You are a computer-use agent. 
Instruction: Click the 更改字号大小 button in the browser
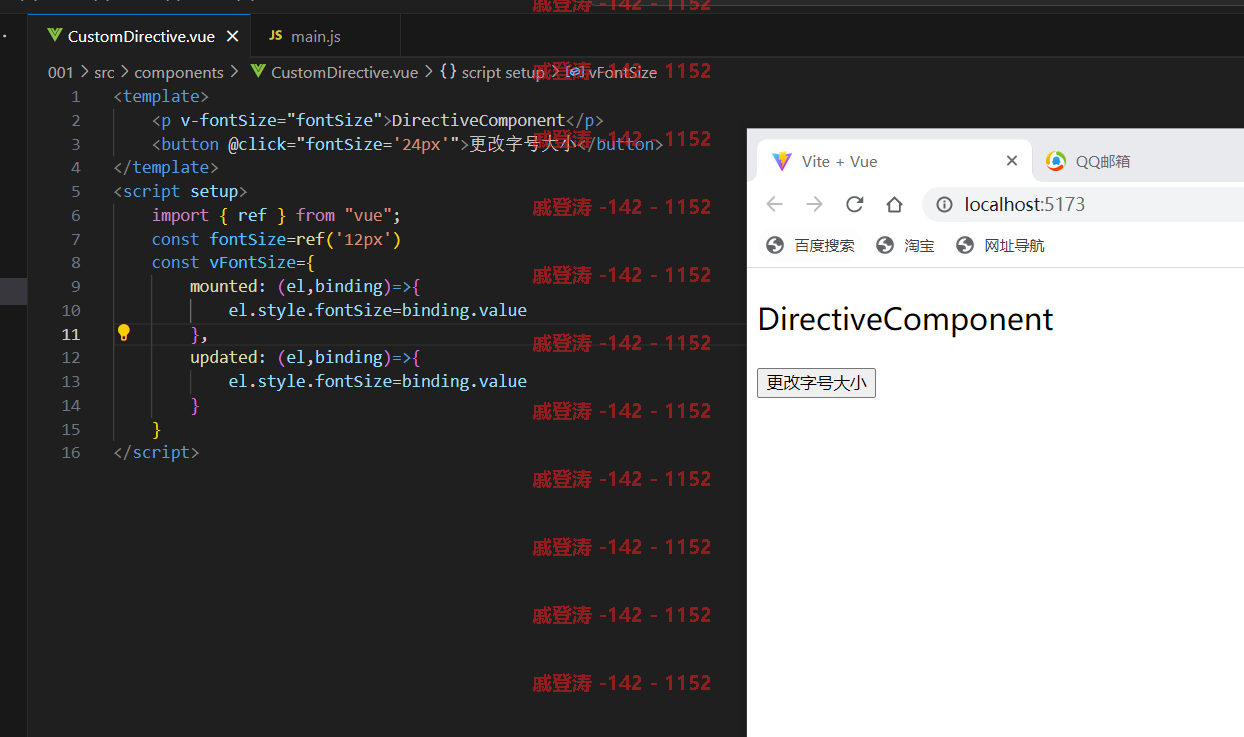(816, 382)
